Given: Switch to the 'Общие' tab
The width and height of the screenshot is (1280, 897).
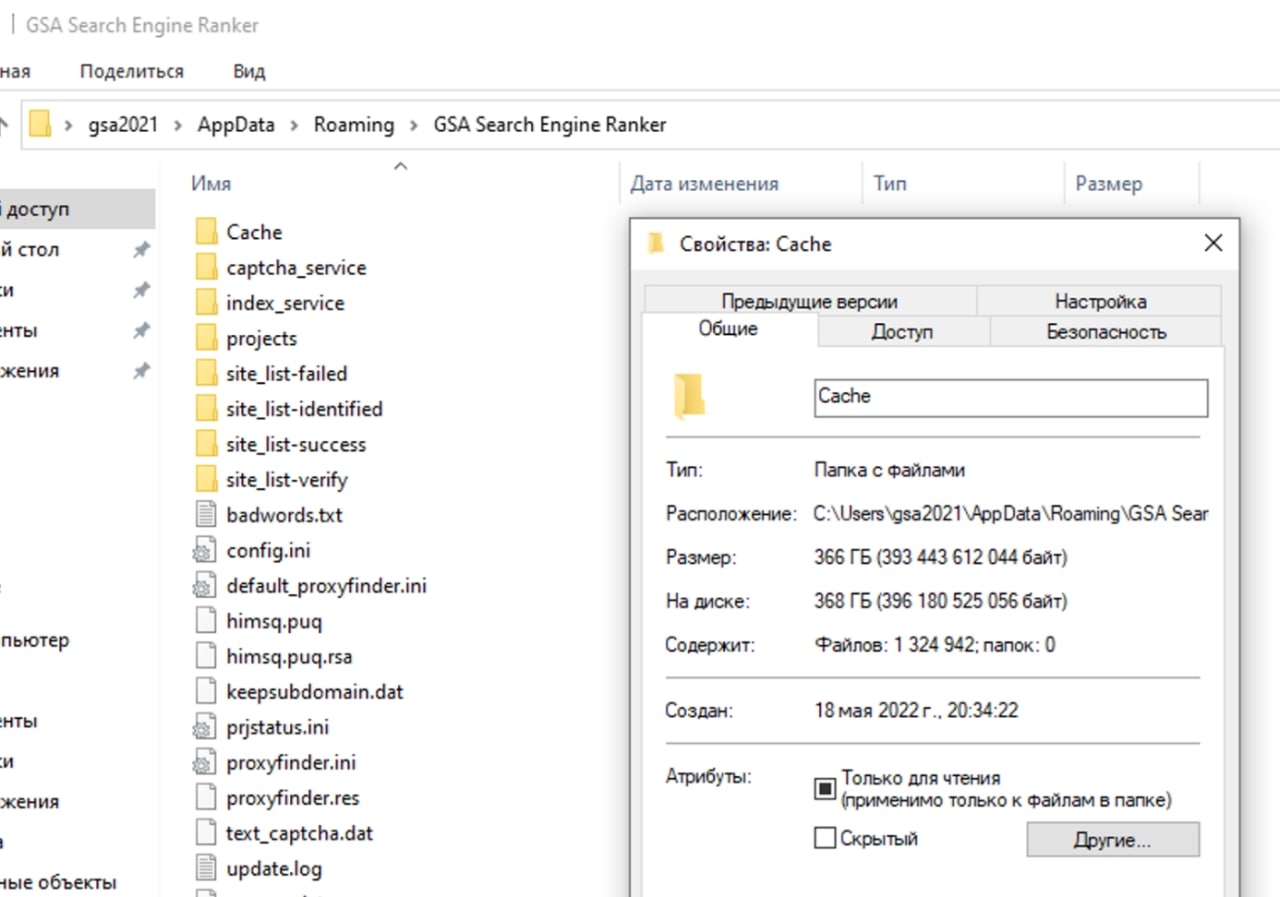Looking at the screenshot, I should coord(728,329).
